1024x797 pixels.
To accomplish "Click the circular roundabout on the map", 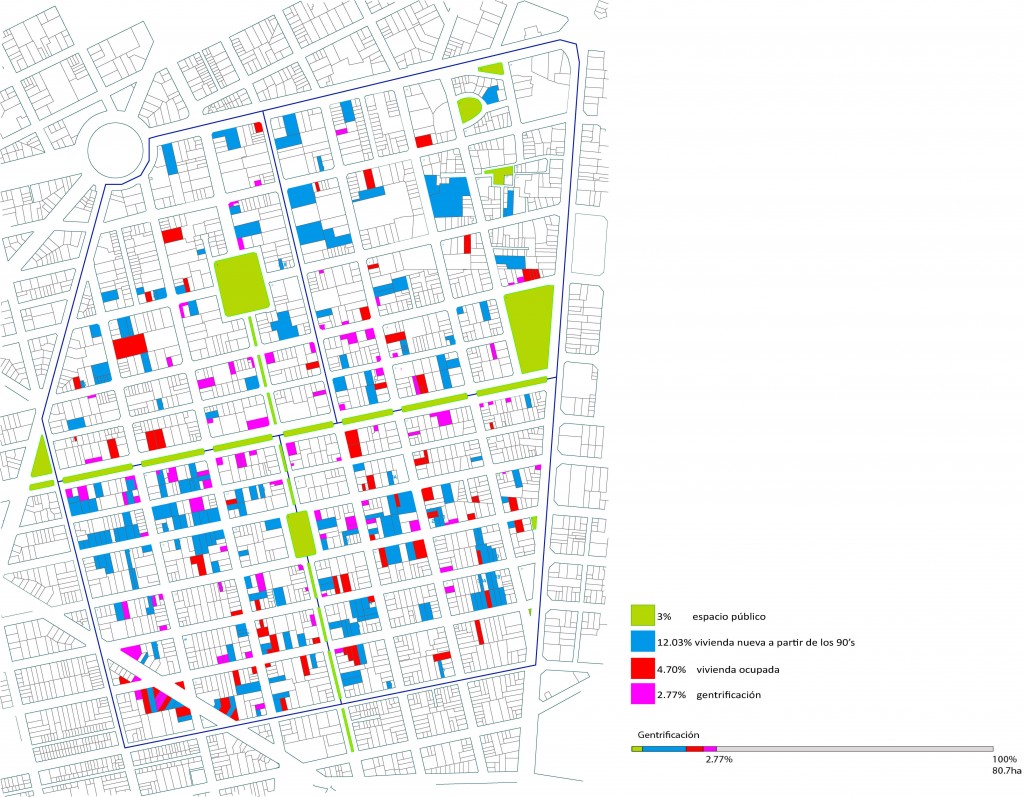I will 115,150.
